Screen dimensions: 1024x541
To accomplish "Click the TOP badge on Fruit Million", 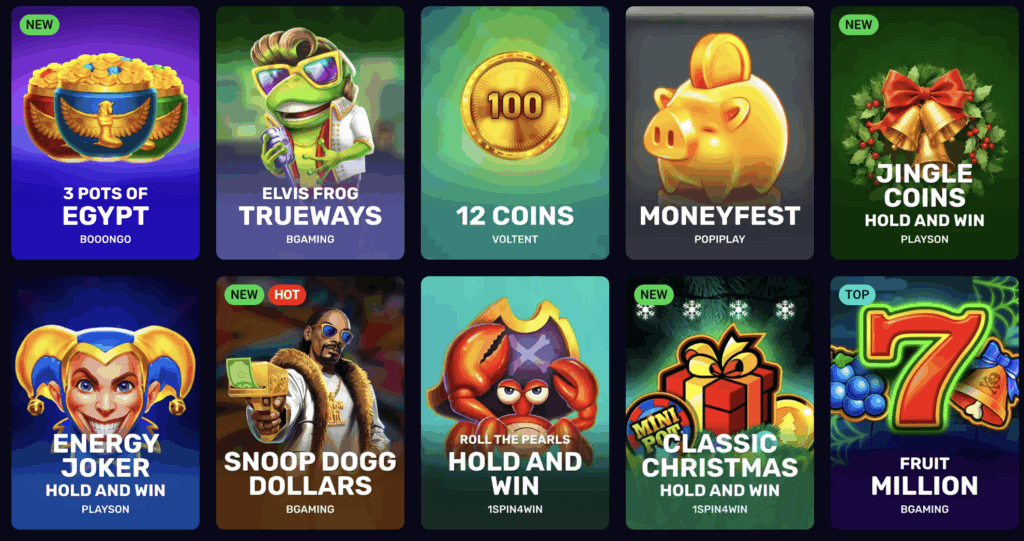I will click(857, 295).
